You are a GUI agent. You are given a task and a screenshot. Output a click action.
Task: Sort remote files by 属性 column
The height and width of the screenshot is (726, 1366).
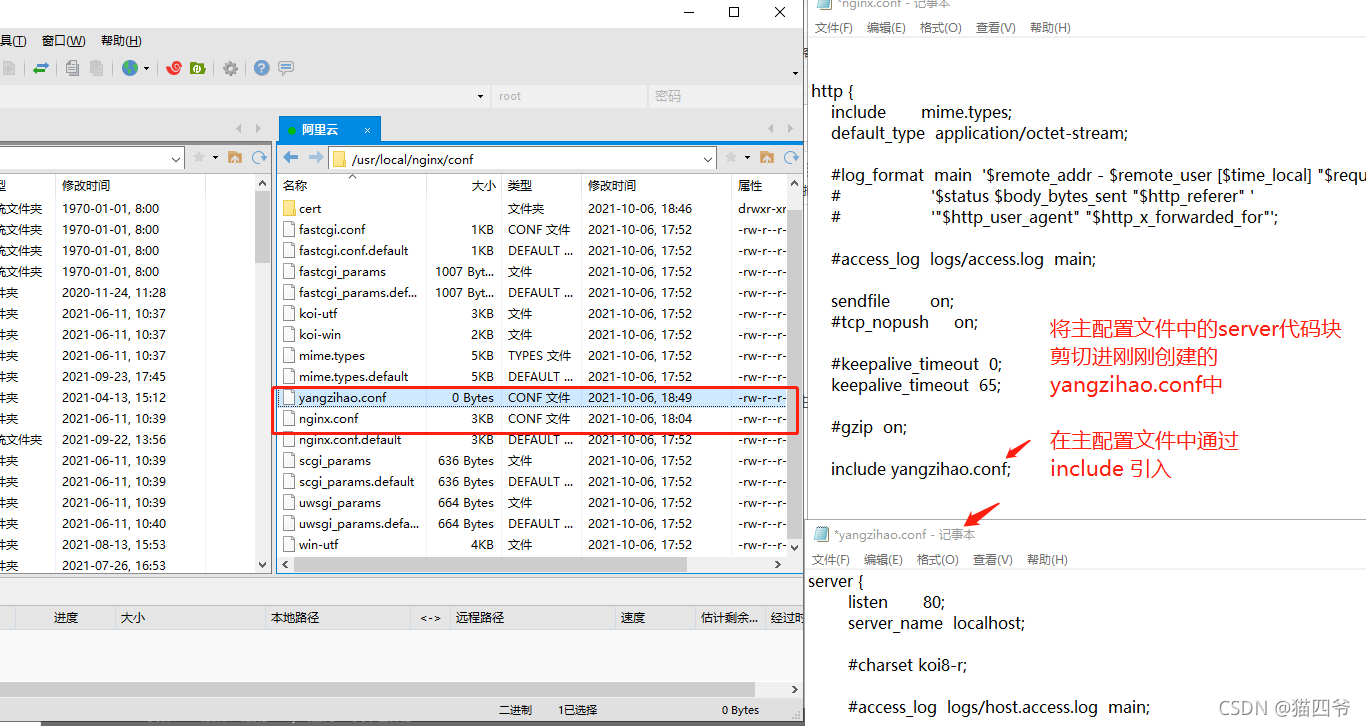click(760, 186)
